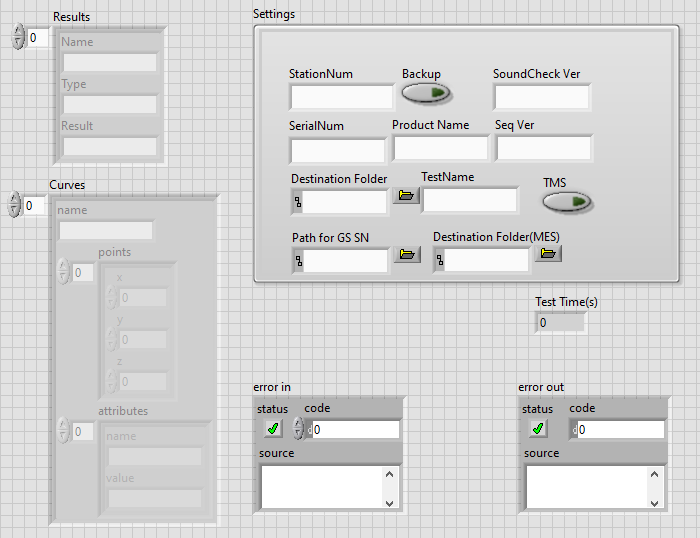This screenshot has height=538, width=700.
Task: Toggle the Backup switch
Action: (x=427, y=94)
